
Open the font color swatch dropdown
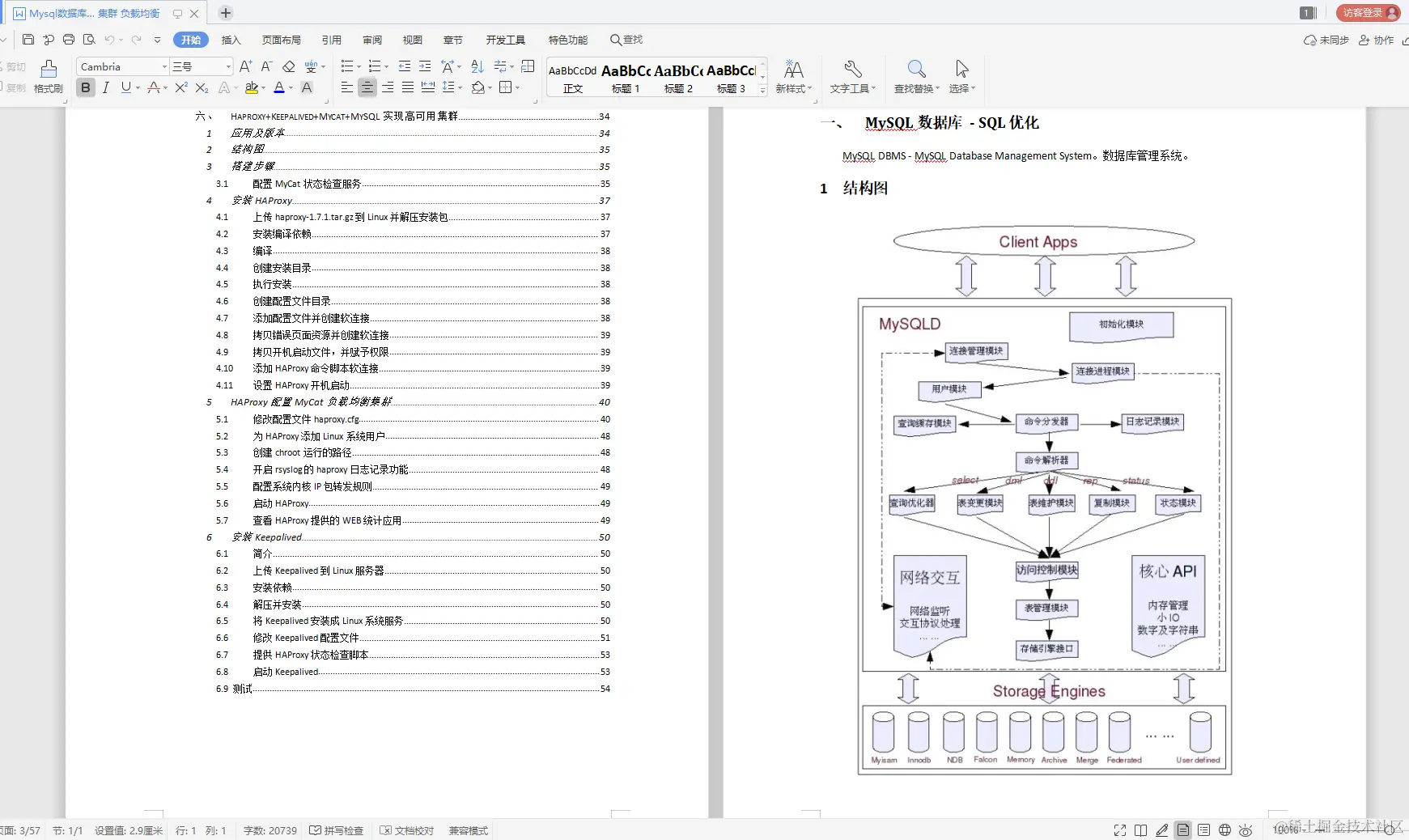pyautogui.click(x=291, y=87)
